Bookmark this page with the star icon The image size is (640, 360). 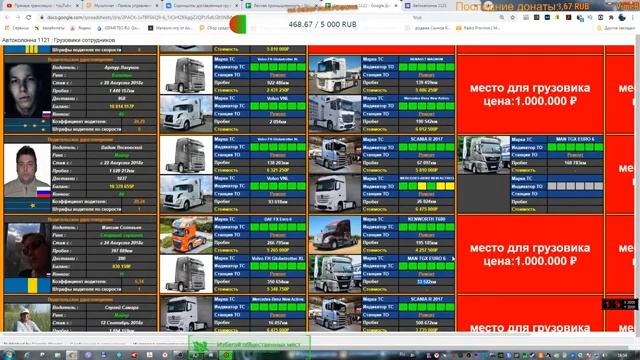pyautogui.click(x=513, y=18)
